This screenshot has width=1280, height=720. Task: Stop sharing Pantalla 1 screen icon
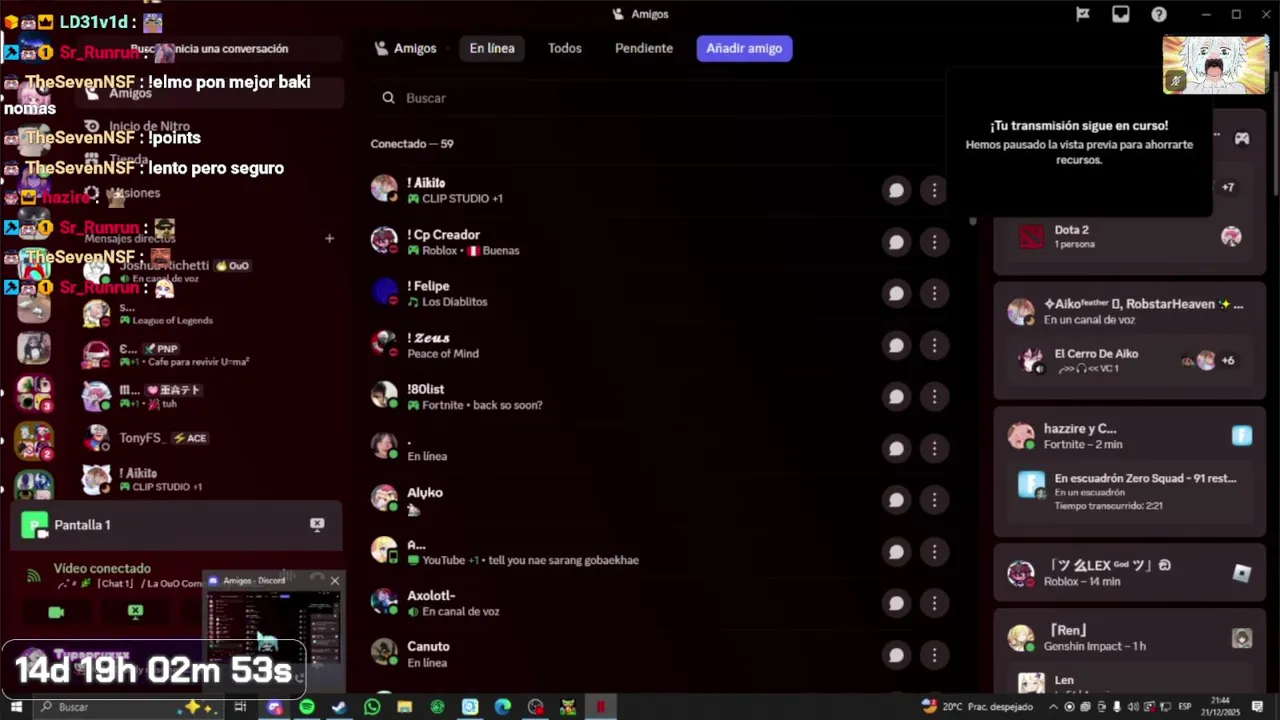(x=317, y=525)
